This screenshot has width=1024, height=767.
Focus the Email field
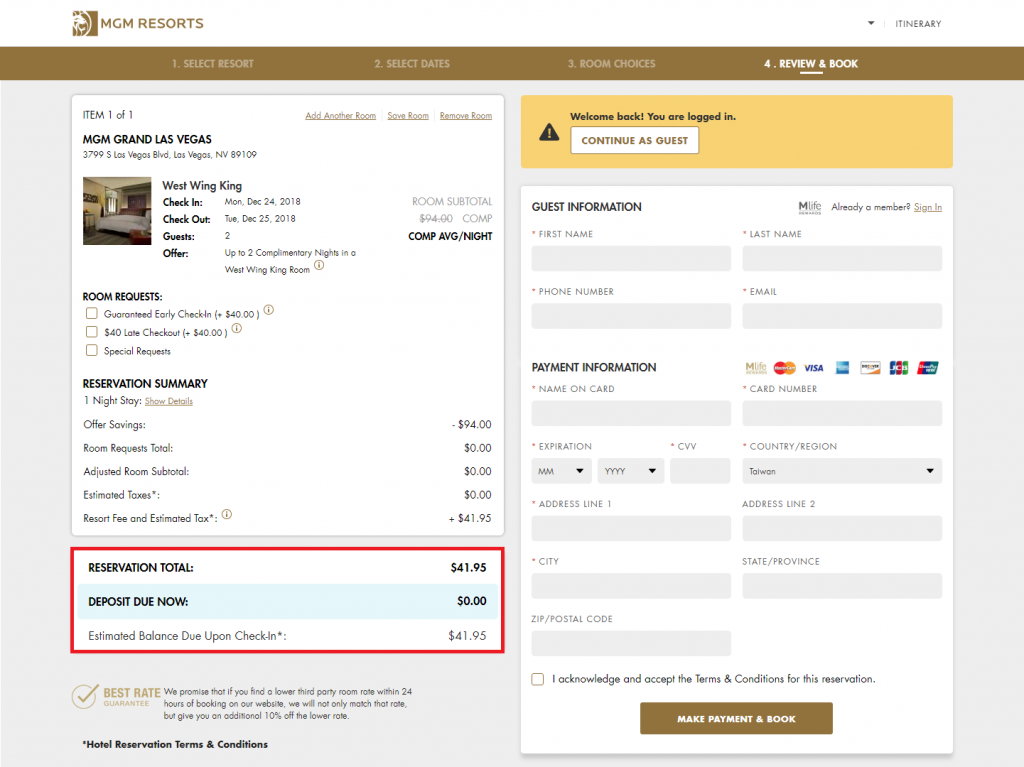(842, 316)
